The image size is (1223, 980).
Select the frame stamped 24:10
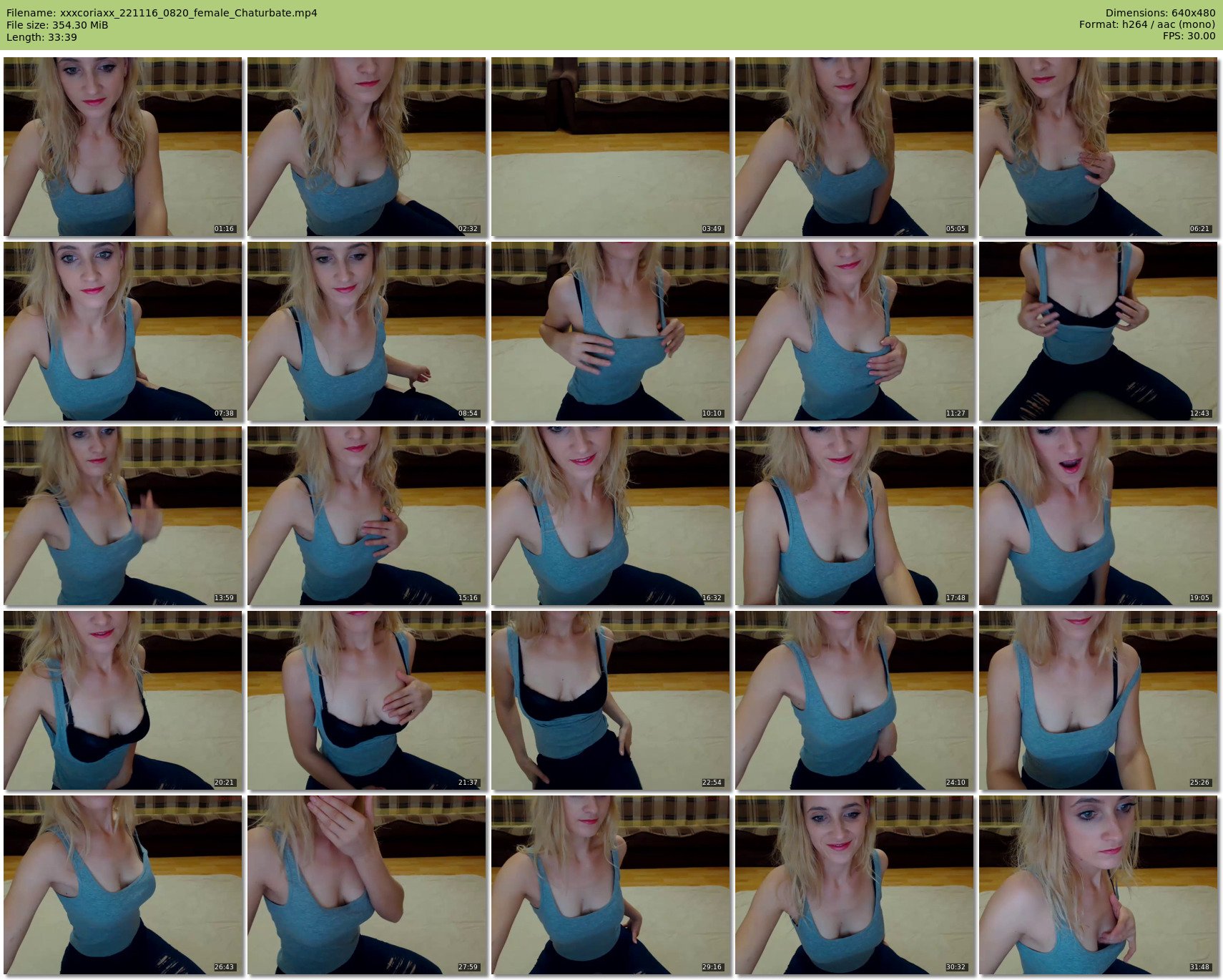tap(854, 700)
